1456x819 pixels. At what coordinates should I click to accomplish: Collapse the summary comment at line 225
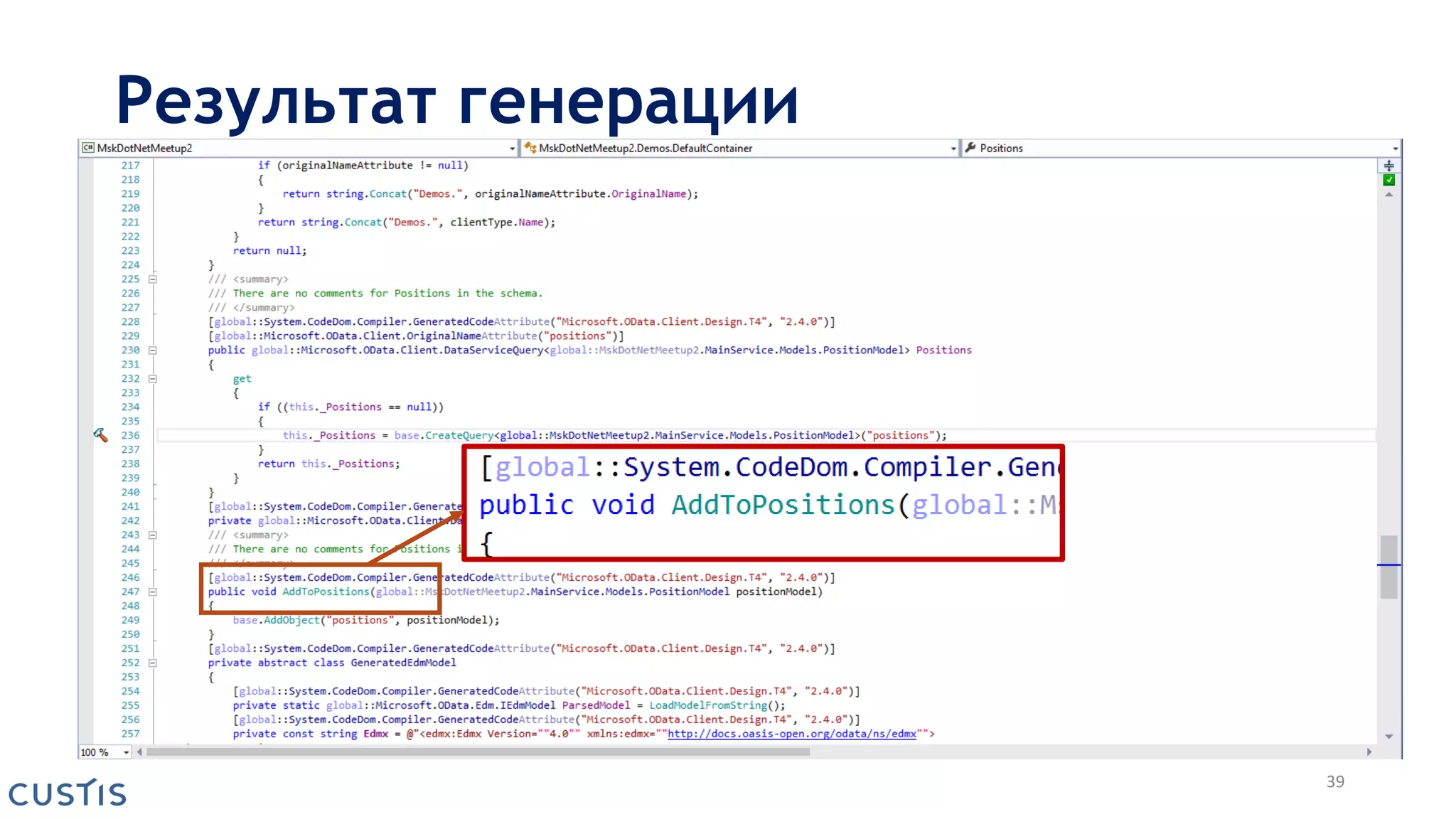click(152, 279)
